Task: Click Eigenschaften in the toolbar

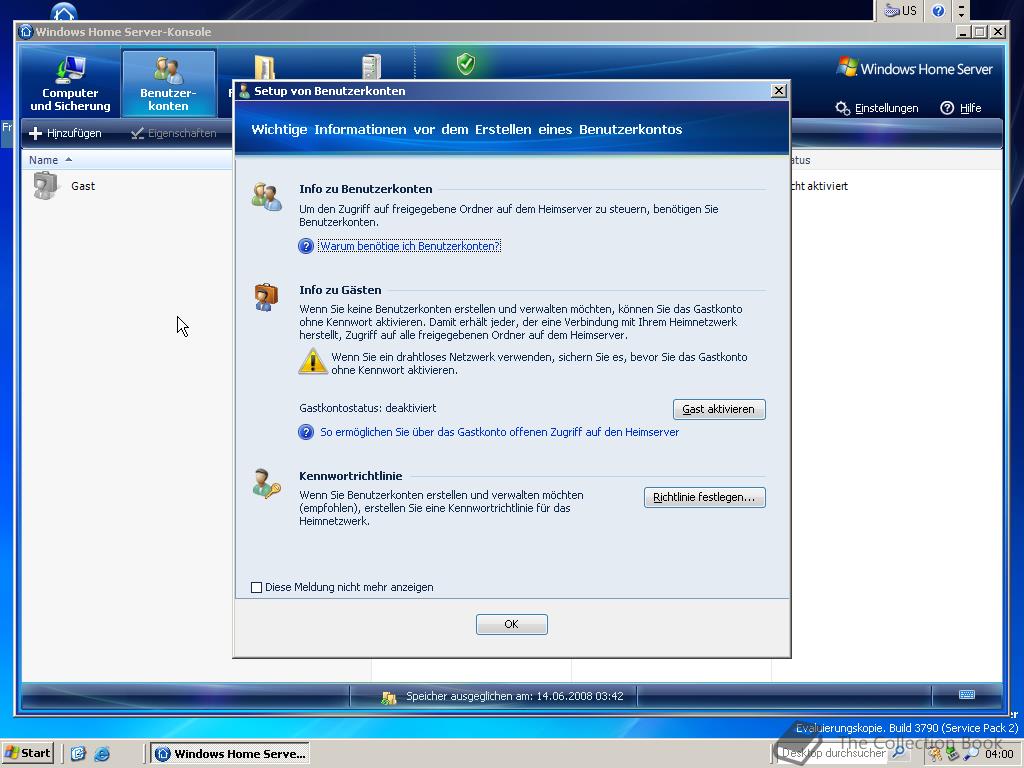Action: click(174, 133)
